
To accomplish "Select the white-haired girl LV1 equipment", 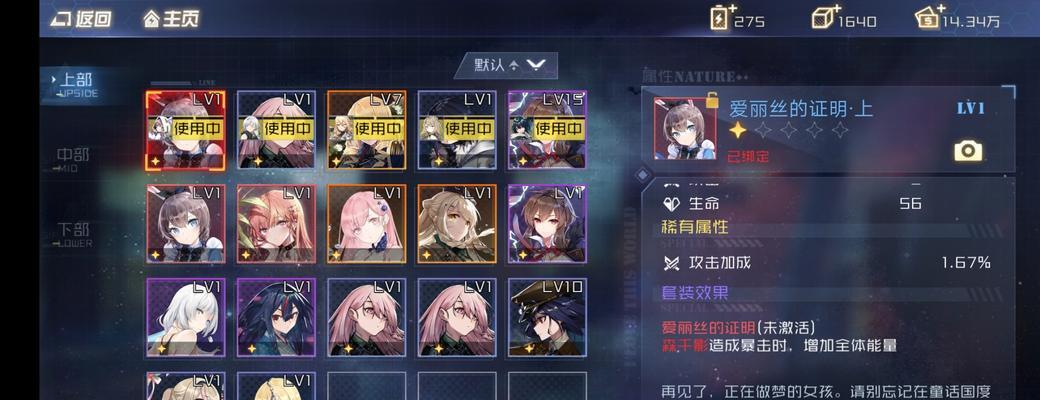I will pyautogui.click(x=186, y=317).
